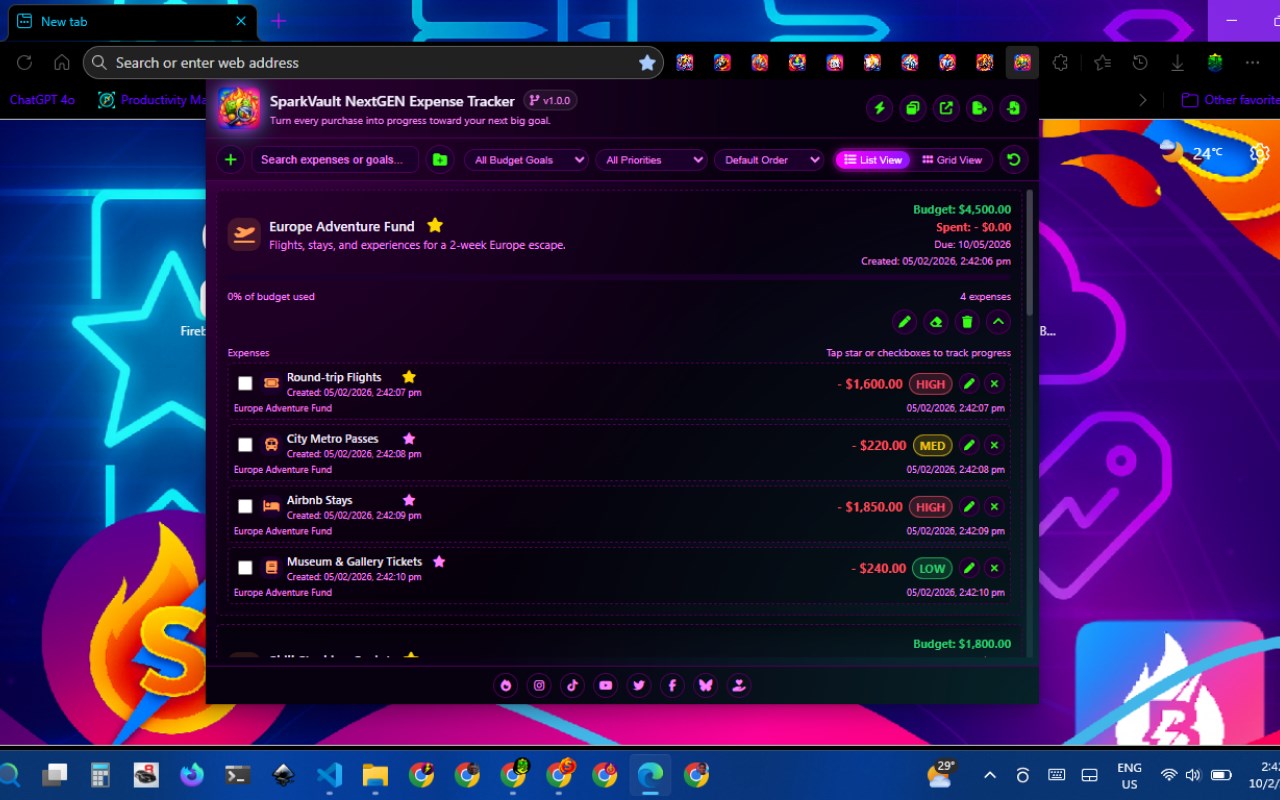Viewport: 1280px width, 800px height.
Task: Click the copy/duplicate icon in header
Action: pos(912,108)
